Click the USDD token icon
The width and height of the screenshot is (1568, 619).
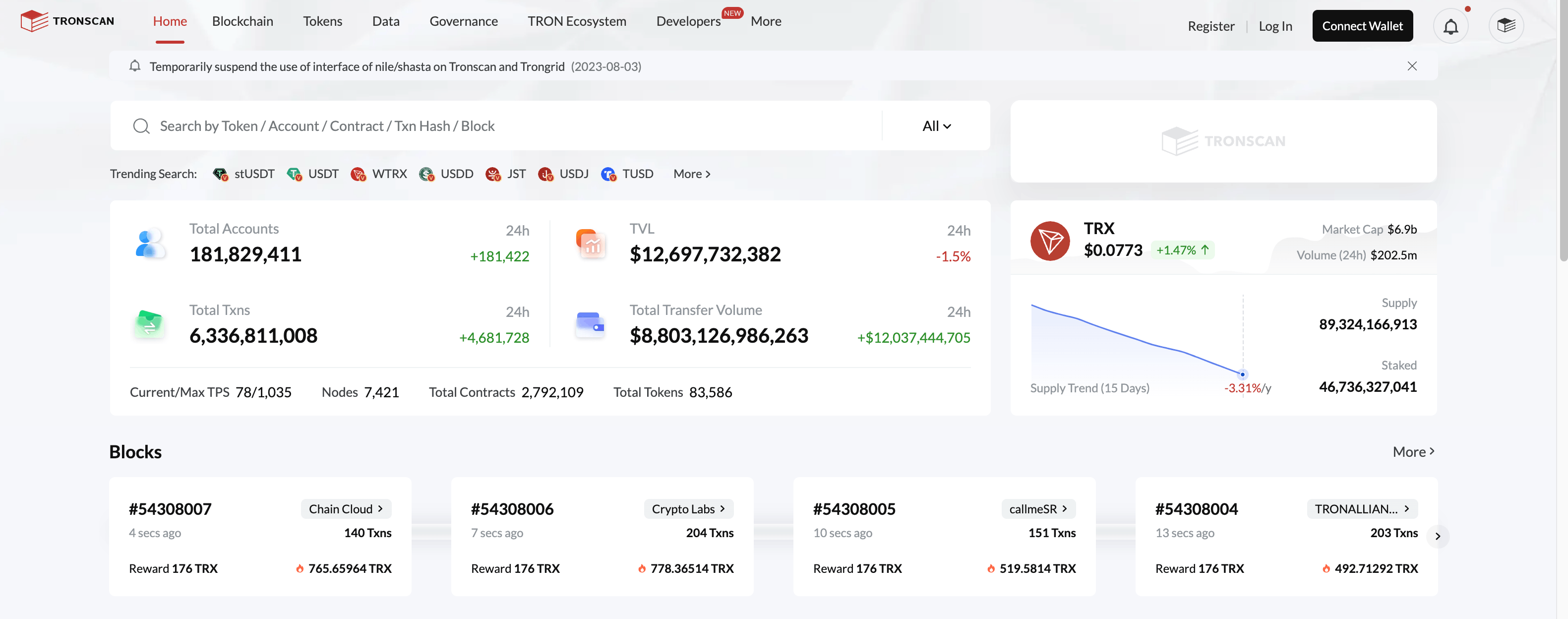click(x=426, y=174)
